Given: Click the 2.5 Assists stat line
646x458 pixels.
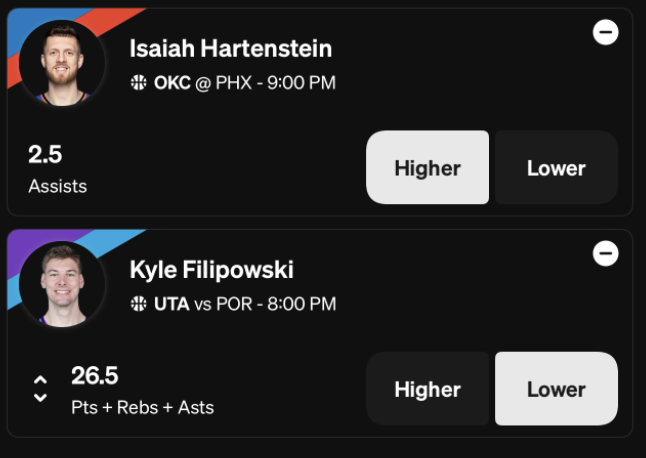Looking at the screenshot, I should pos(58,169).
